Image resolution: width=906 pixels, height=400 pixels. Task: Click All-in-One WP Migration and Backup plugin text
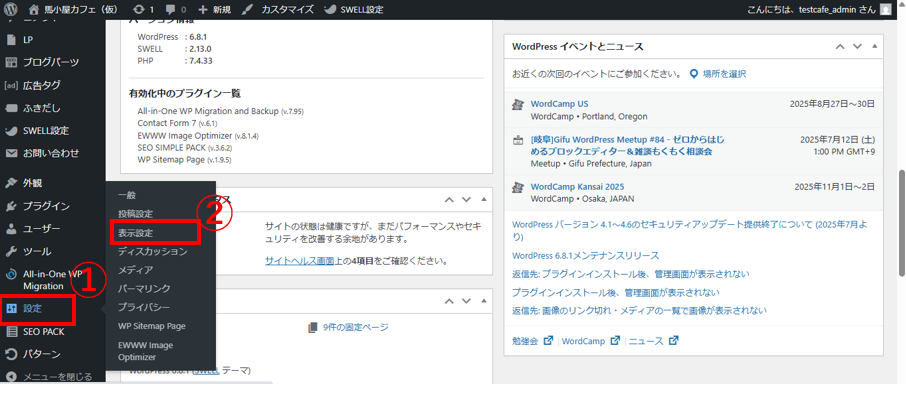[220, 111]
